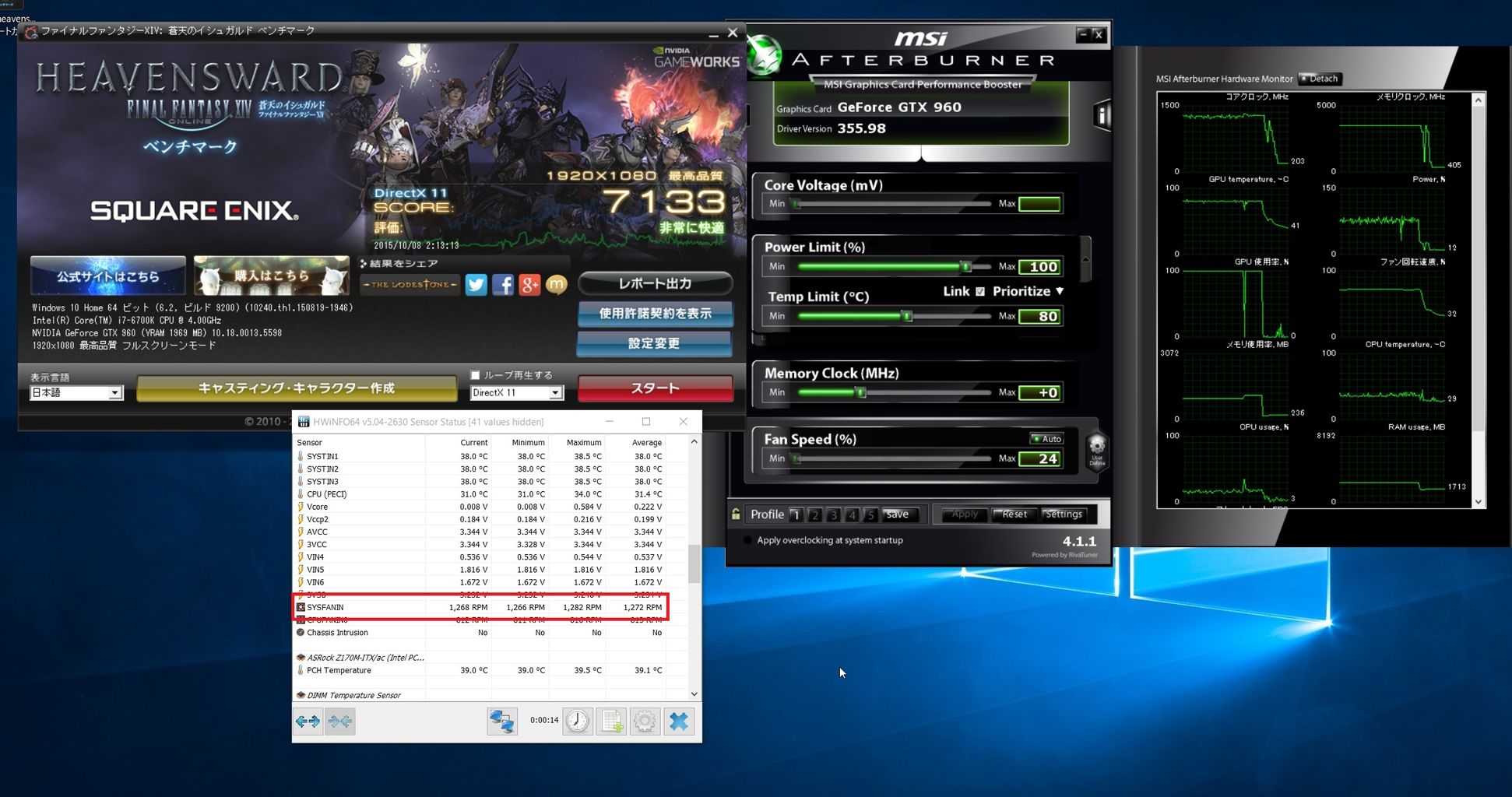Toggle the fan speed Auto button
This screenshot has height=797, width=1512.
(x=1046, y=439)
